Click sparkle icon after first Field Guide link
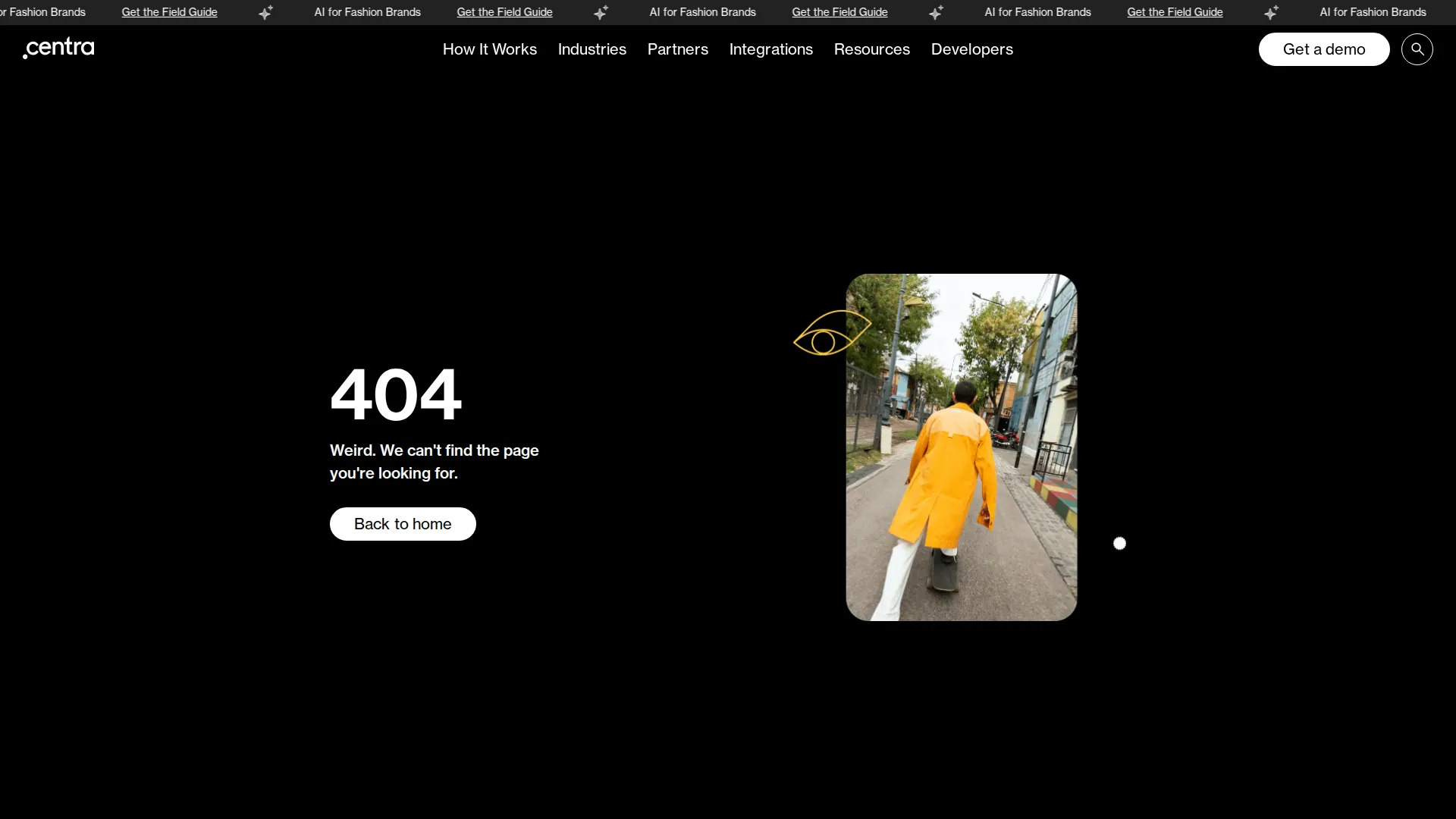Image resolution: width=1456 pixels, height=819 pixels. click(266, 12)
